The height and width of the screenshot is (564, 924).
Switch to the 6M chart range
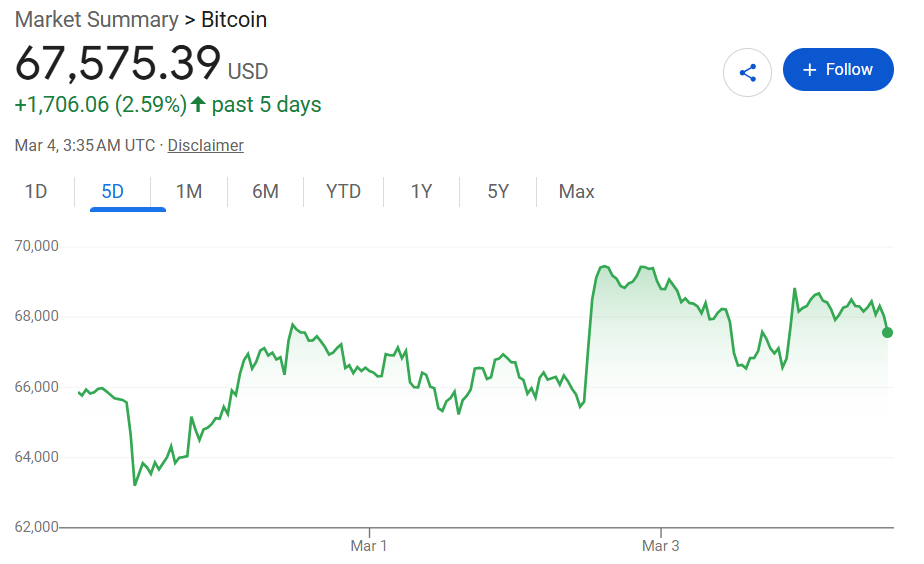tap(265, 191)
